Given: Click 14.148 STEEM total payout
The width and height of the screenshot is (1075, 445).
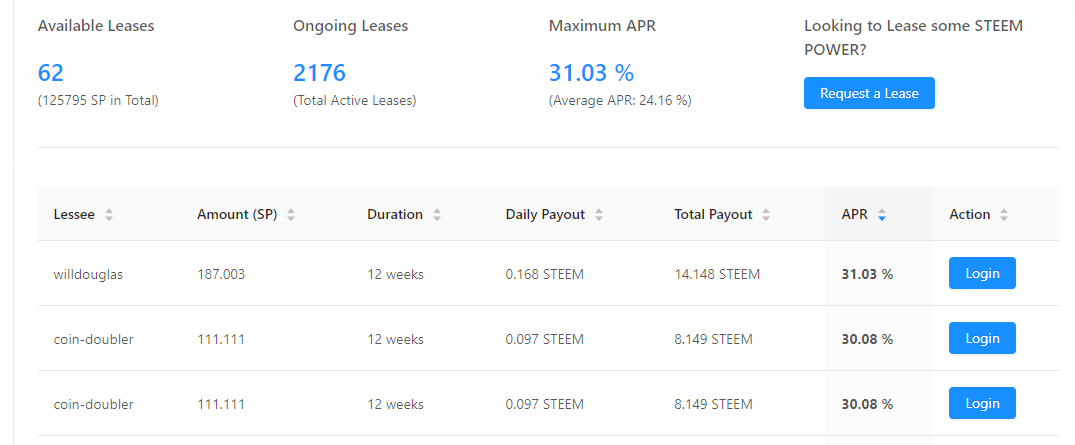Looking at the screenshot, I should click(717, 274).
